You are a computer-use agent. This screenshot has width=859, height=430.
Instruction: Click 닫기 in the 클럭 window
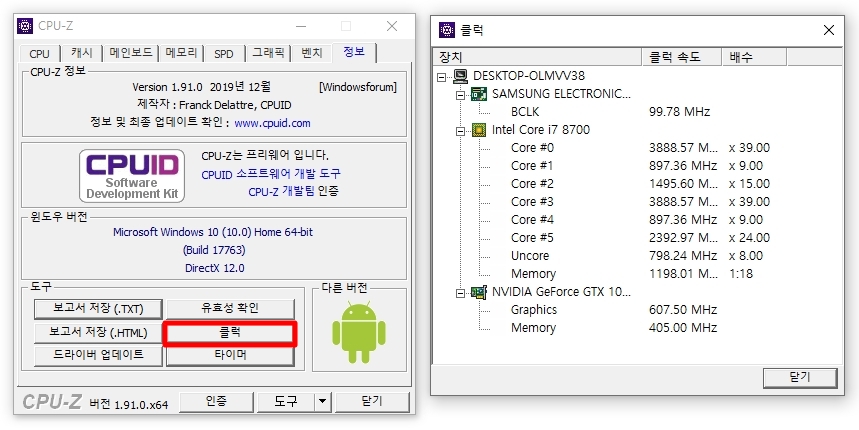click(800, 378)
